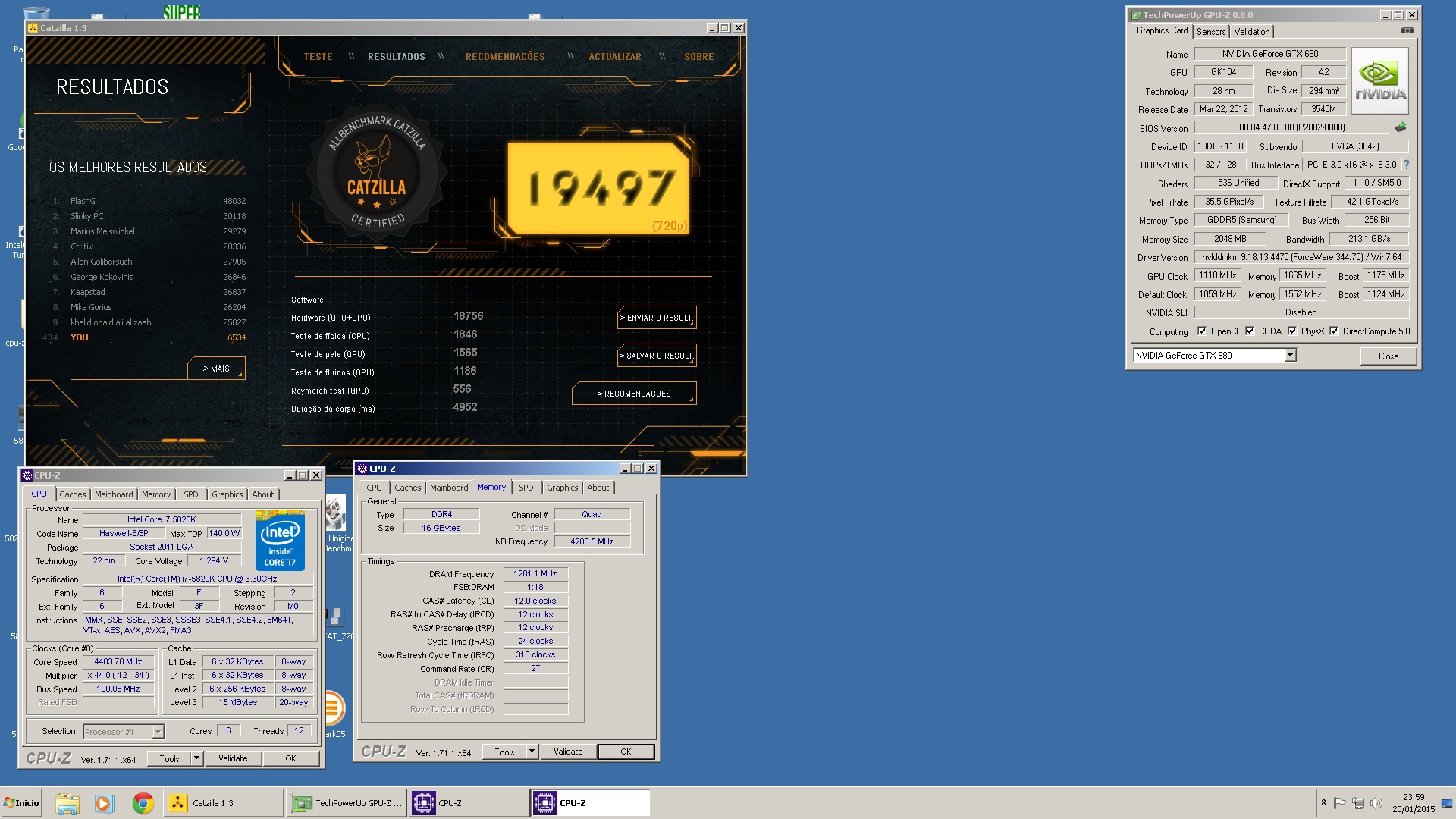Open the Catzilla ACTUALIZAR tab
This screenshot has width=1456, height=819.
click(615, 57)
